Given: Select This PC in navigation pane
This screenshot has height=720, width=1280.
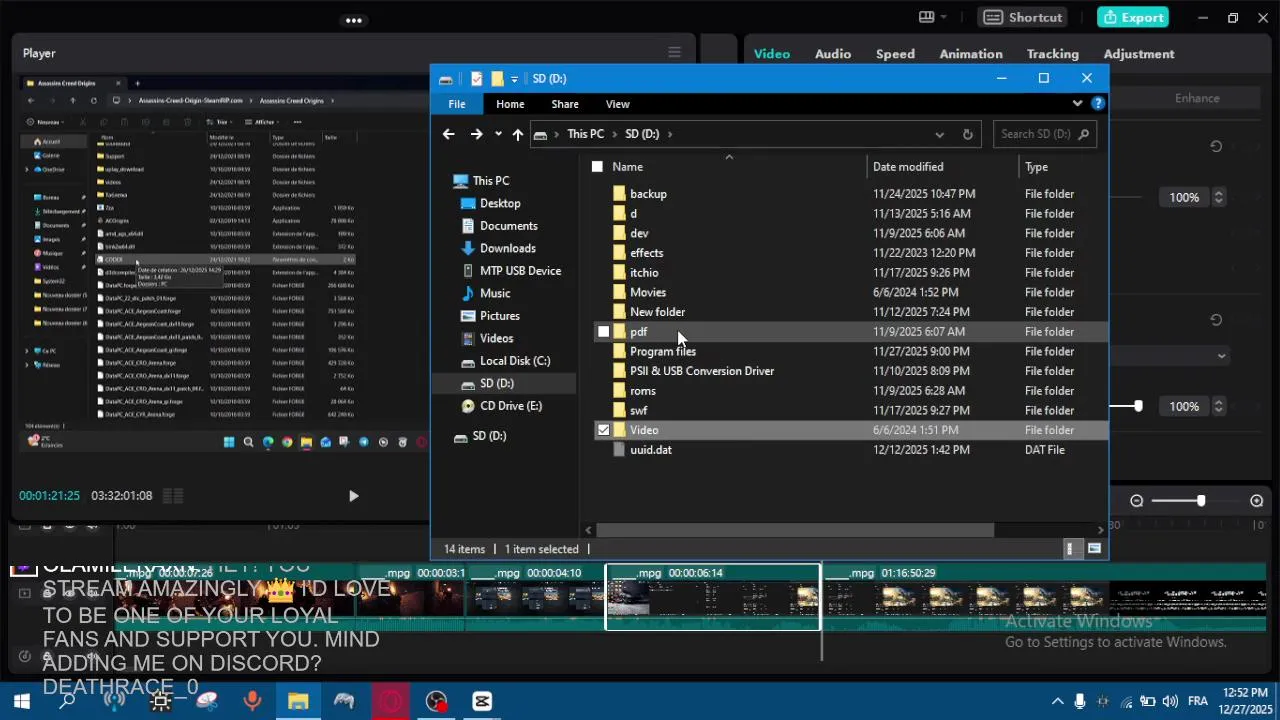Looking at the screenshot, I should point(490,181).
